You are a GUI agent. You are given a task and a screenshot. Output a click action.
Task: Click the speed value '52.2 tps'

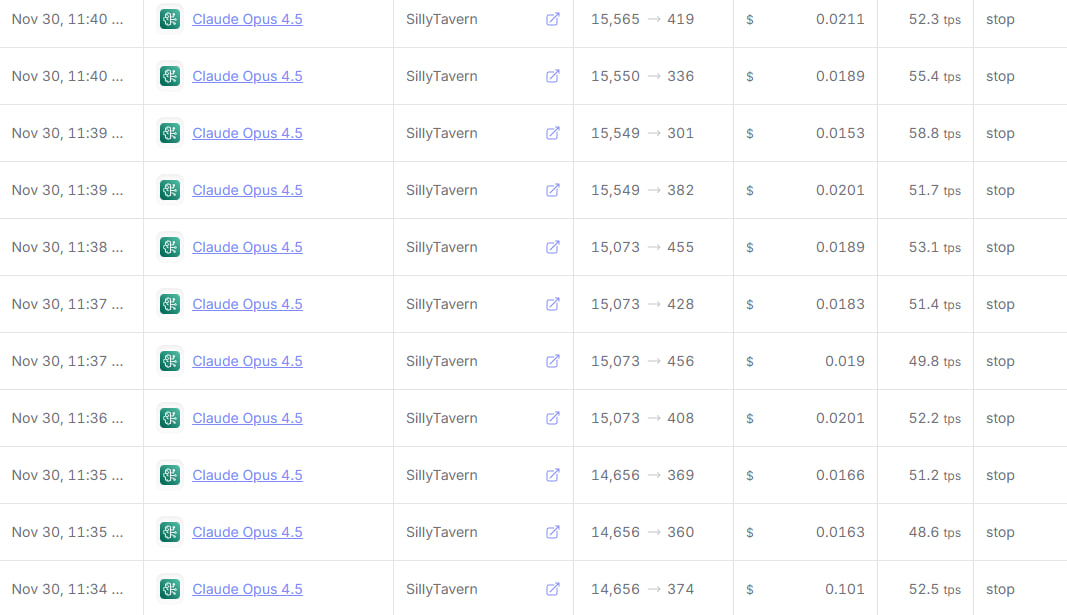[934, 418]
